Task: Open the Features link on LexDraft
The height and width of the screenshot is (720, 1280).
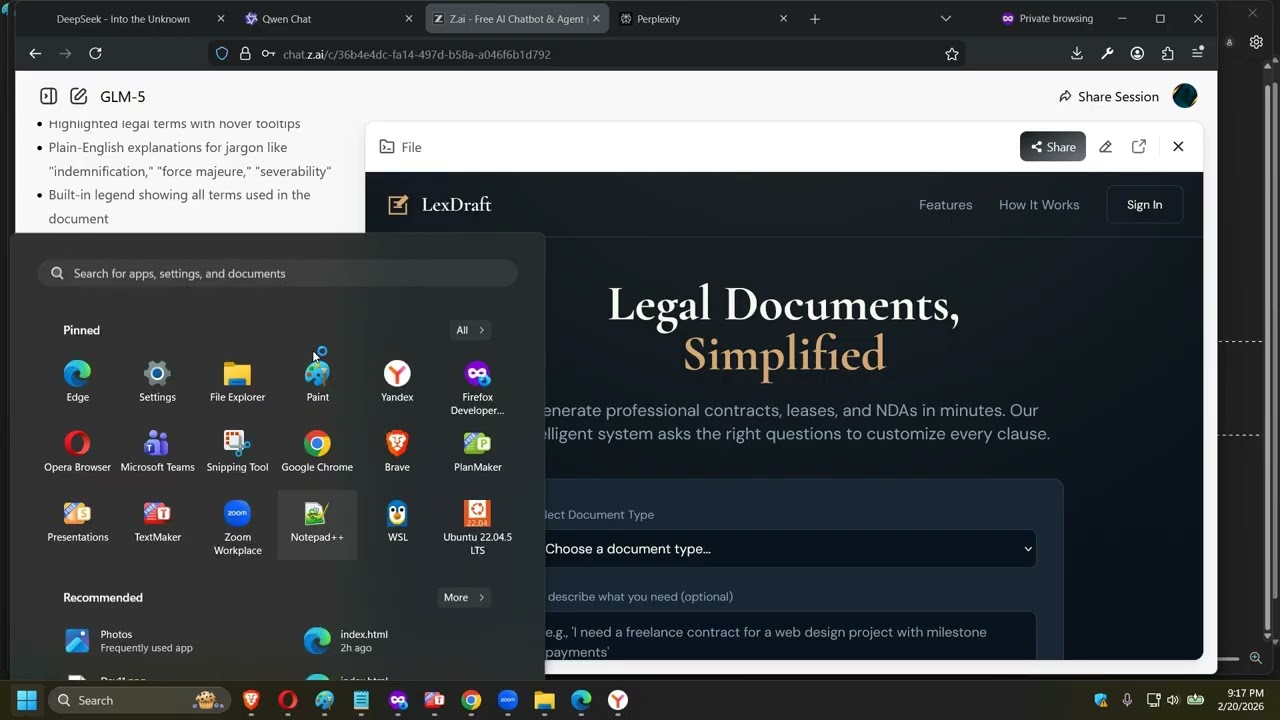Action: [945, 205]
